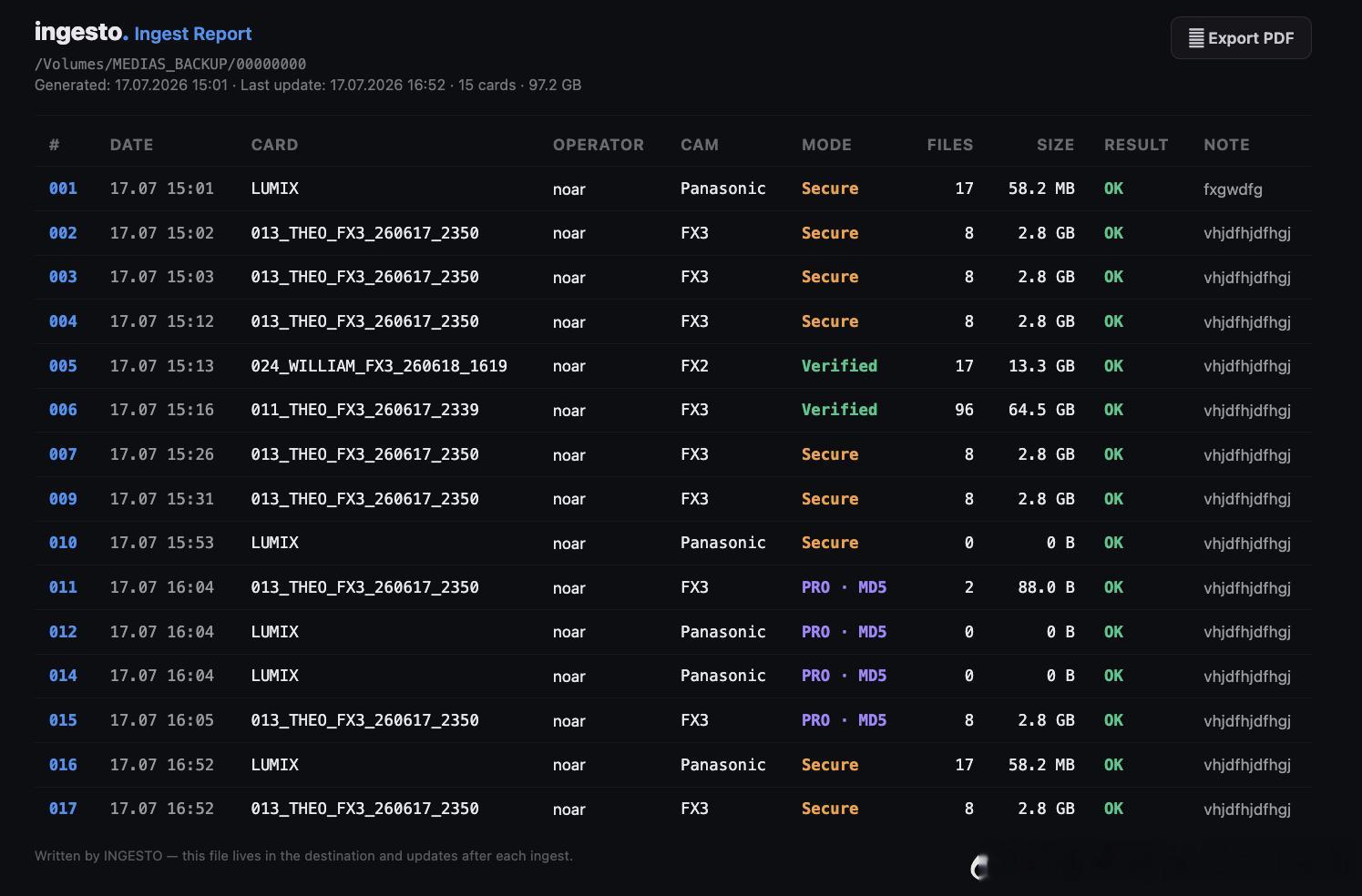The image size is (1362, 896).
Task: Click the CARD column header
Action: pos(274,145)
